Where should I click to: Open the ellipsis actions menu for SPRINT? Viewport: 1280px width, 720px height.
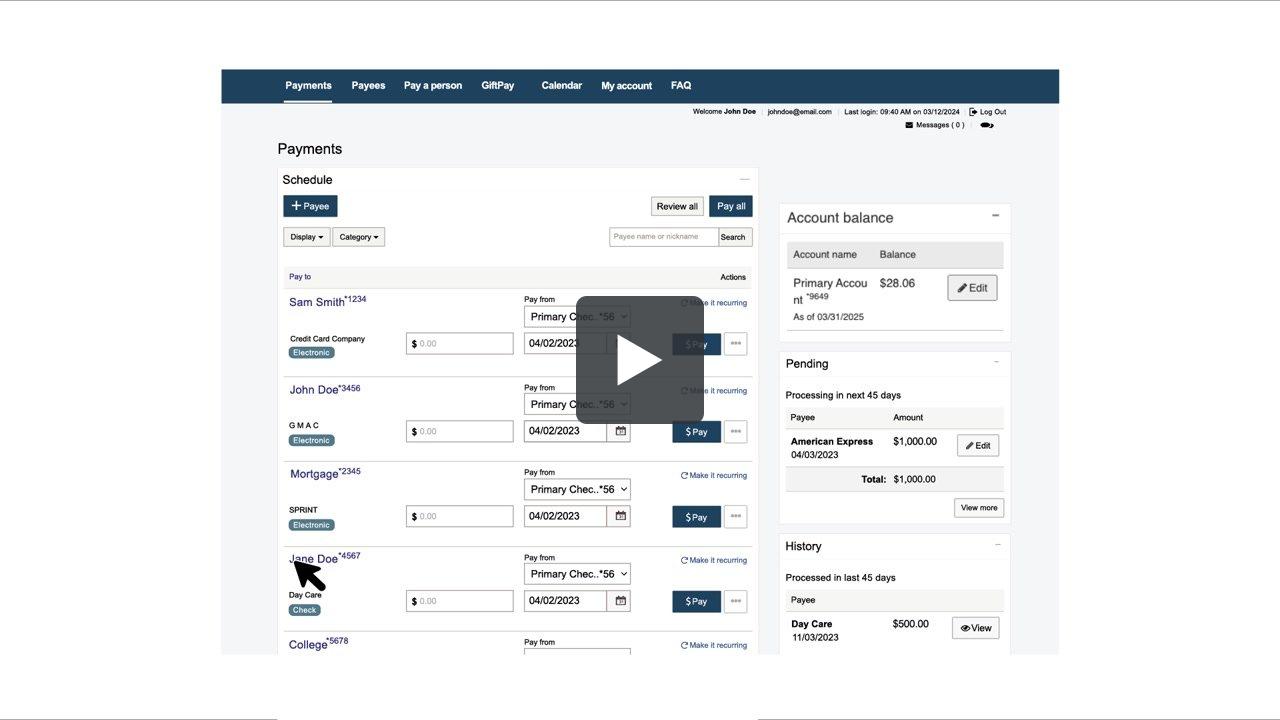pyautogui.click(x=736, y=516)
